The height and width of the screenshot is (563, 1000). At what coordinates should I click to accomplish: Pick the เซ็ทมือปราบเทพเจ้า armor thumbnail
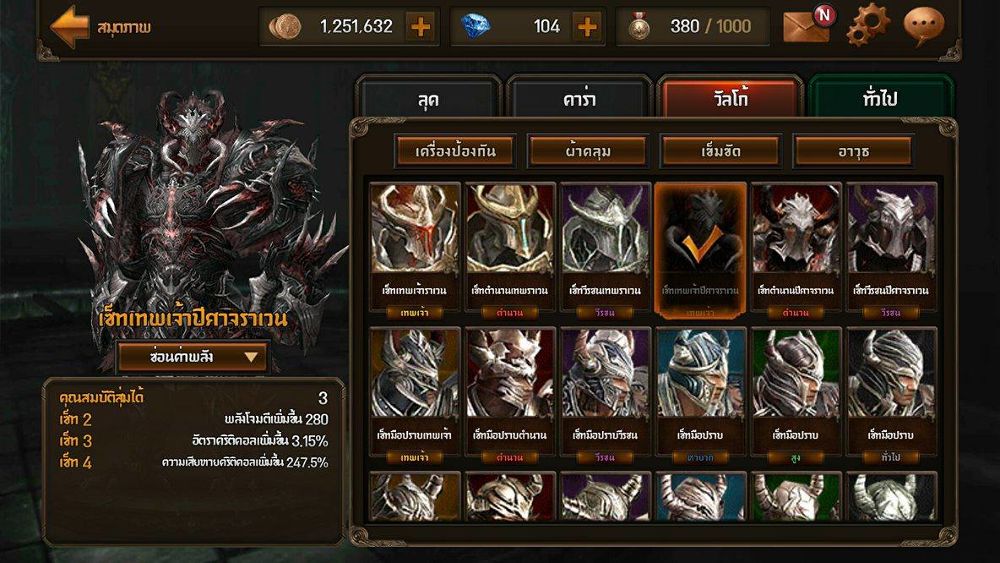(415, 395)
